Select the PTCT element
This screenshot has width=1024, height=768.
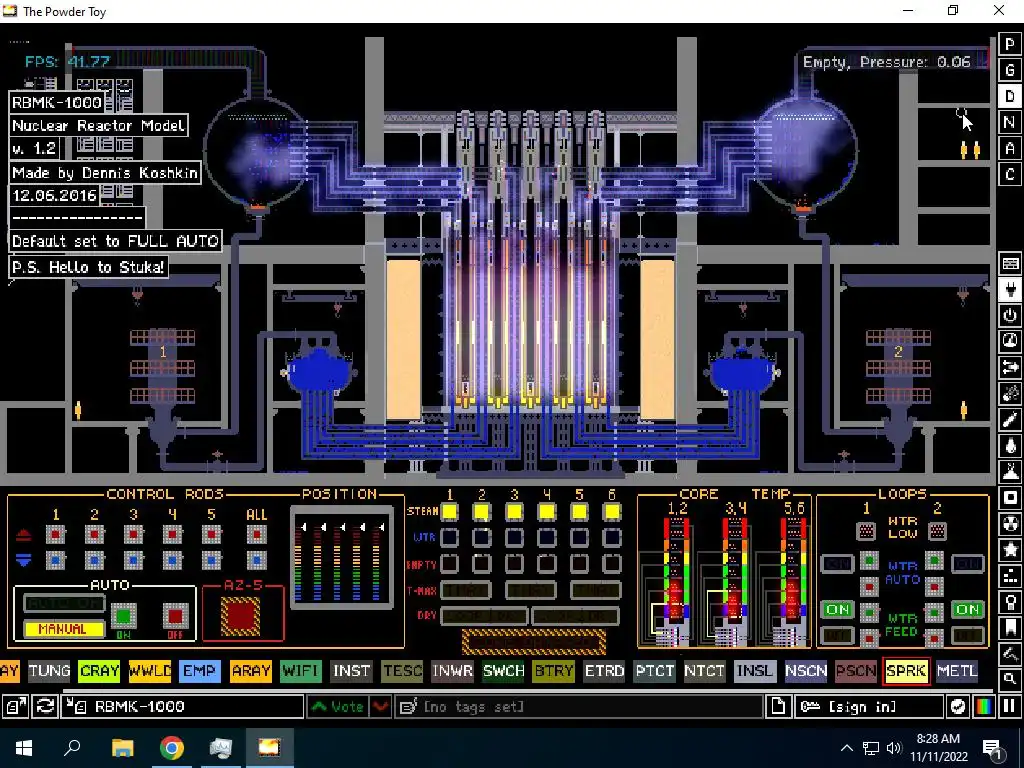coord(654,671)
